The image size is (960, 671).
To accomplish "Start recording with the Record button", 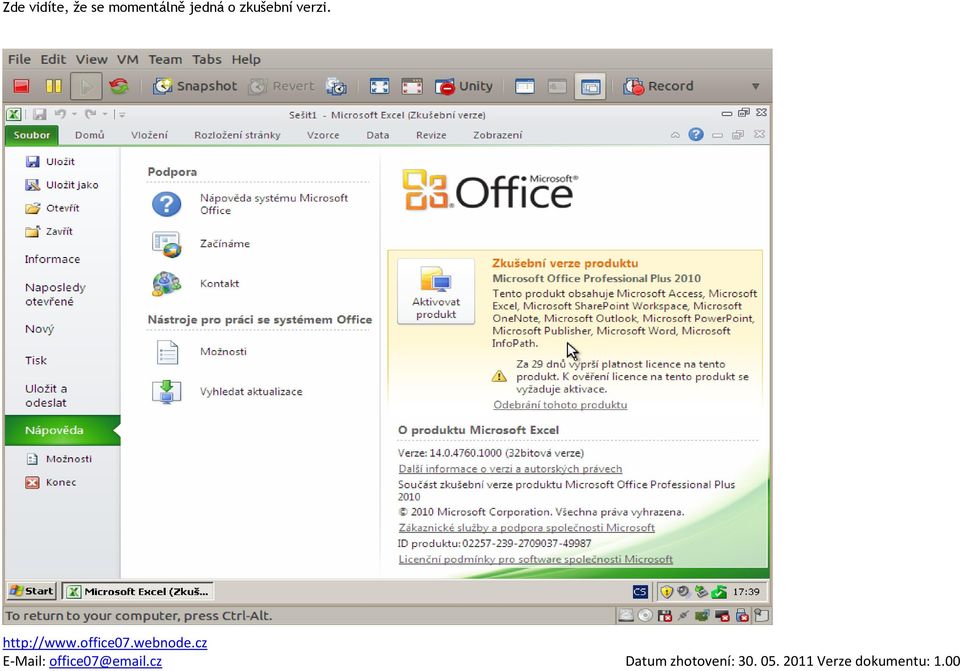I will point(658,86).
